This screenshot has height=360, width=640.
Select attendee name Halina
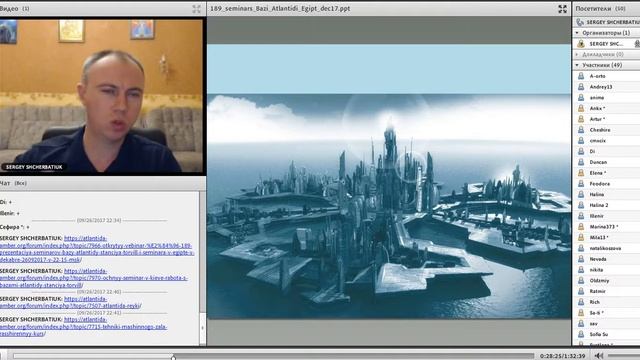[597, 194]
